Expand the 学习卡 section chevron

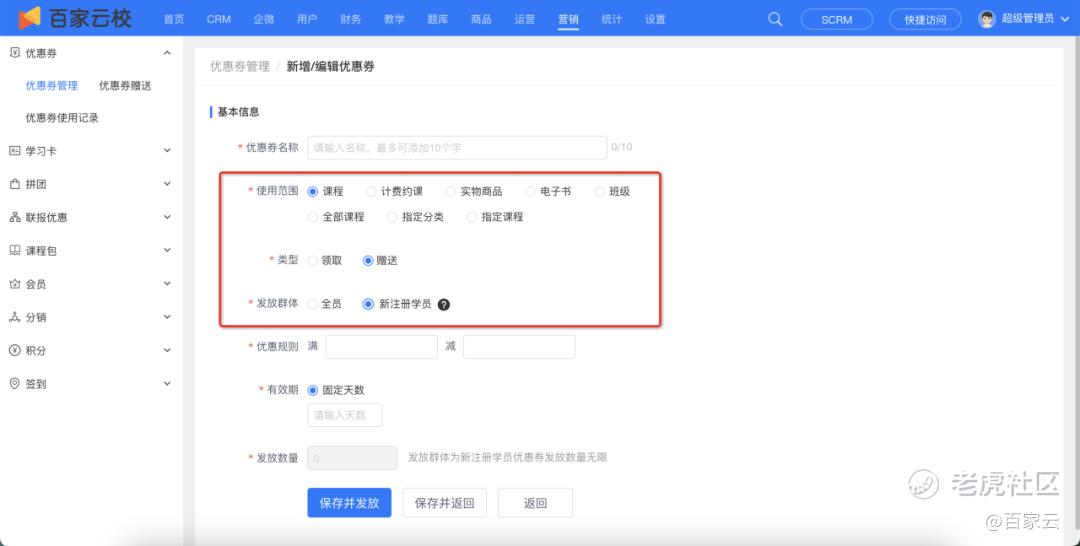point(167,150)
